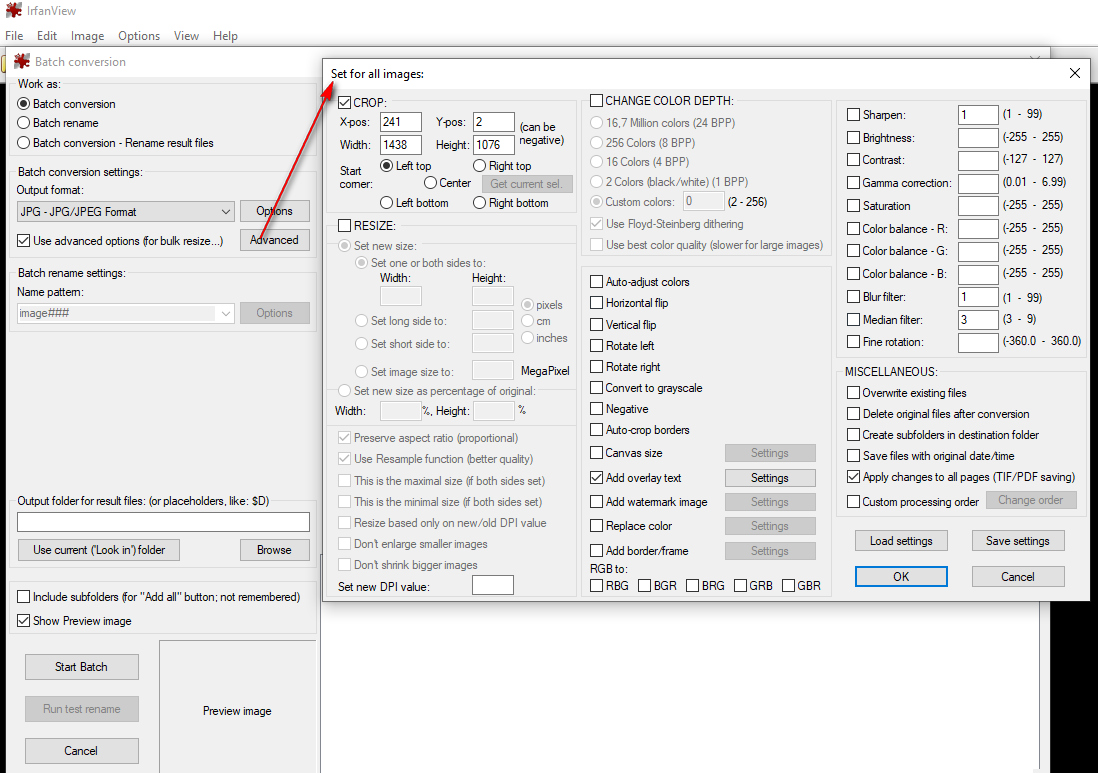This screenshot has height=773, width=1098.
Task: Click the crop Y-pos field
Action: (493, 122)
